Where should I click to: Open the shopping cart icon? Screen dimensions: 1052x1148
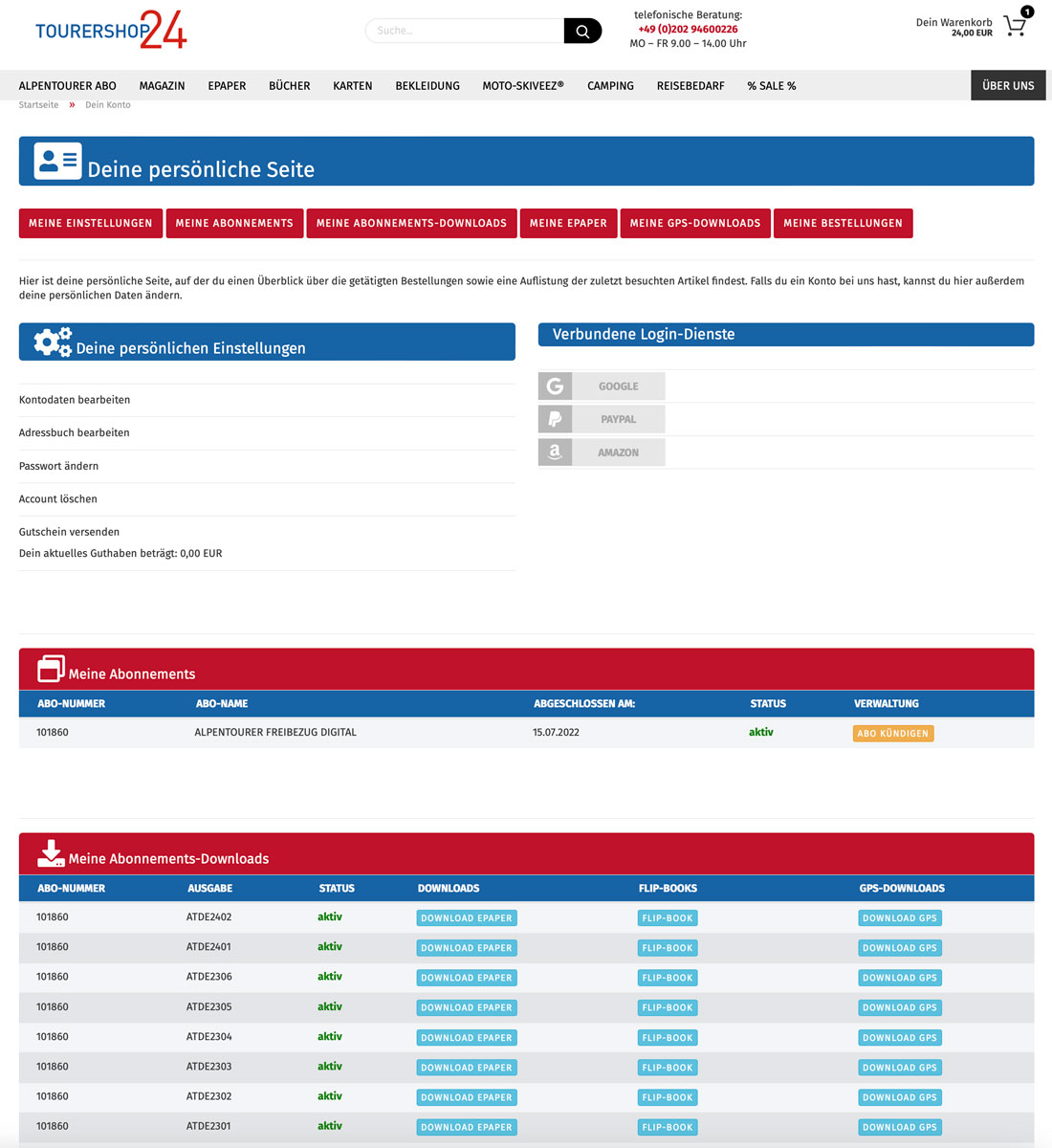1015,26
